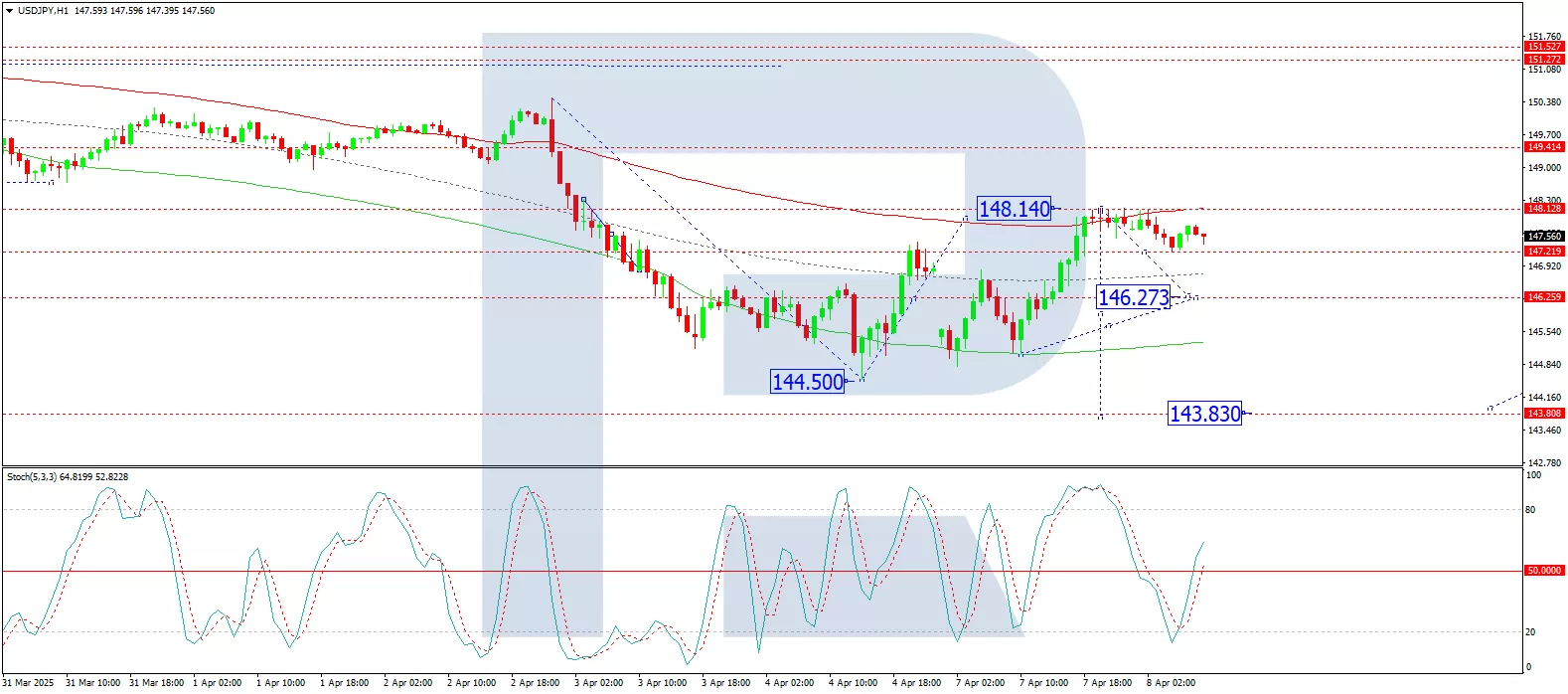This screenshot has width=1568, height=694.
Task: Select the red 149.414 level tag
Action: (x=1544, y=147)
